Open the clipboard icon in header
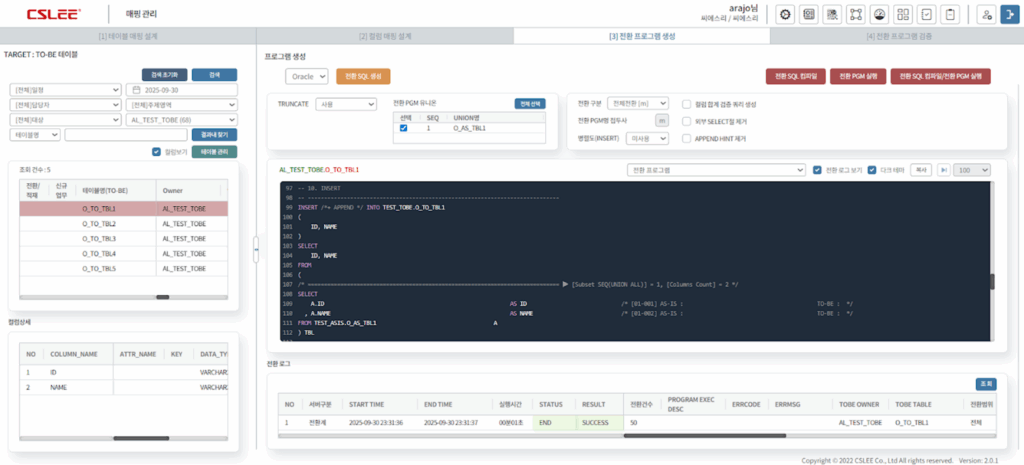1024x465 pixels. [950, 15]
